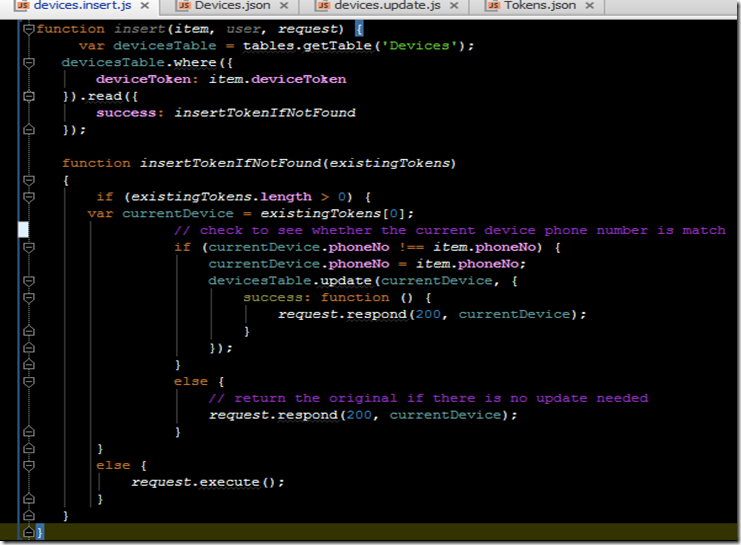Image resolution: width=741 pixels, height=545 pixels.
Task: Collapse the if (existingTokens.length > 0) block
Action: click(x=29, y=197)
